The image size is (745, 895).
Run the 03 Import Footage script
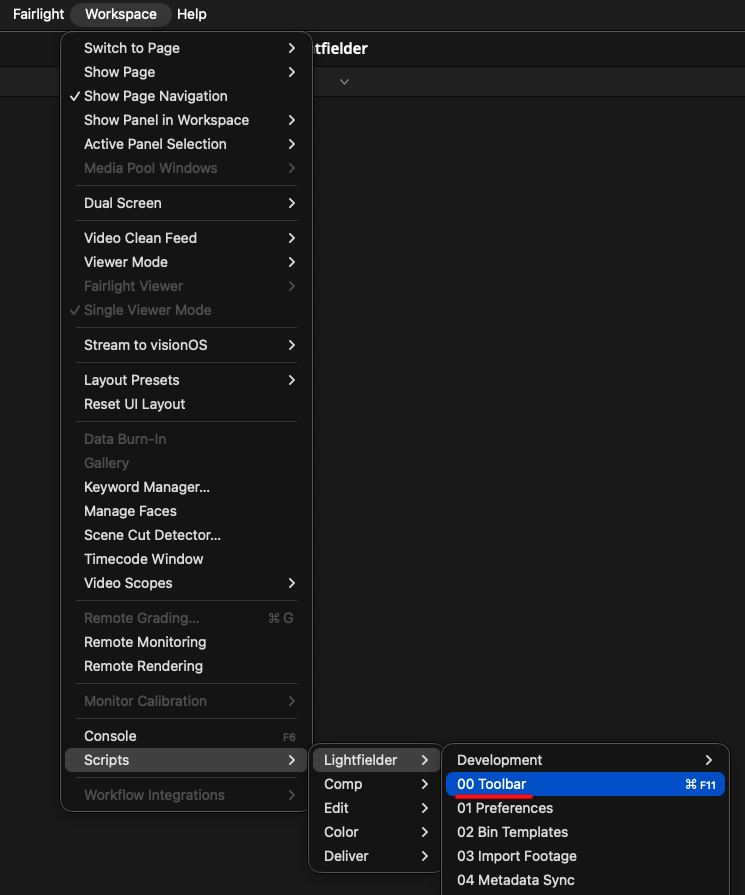[585, 856]
